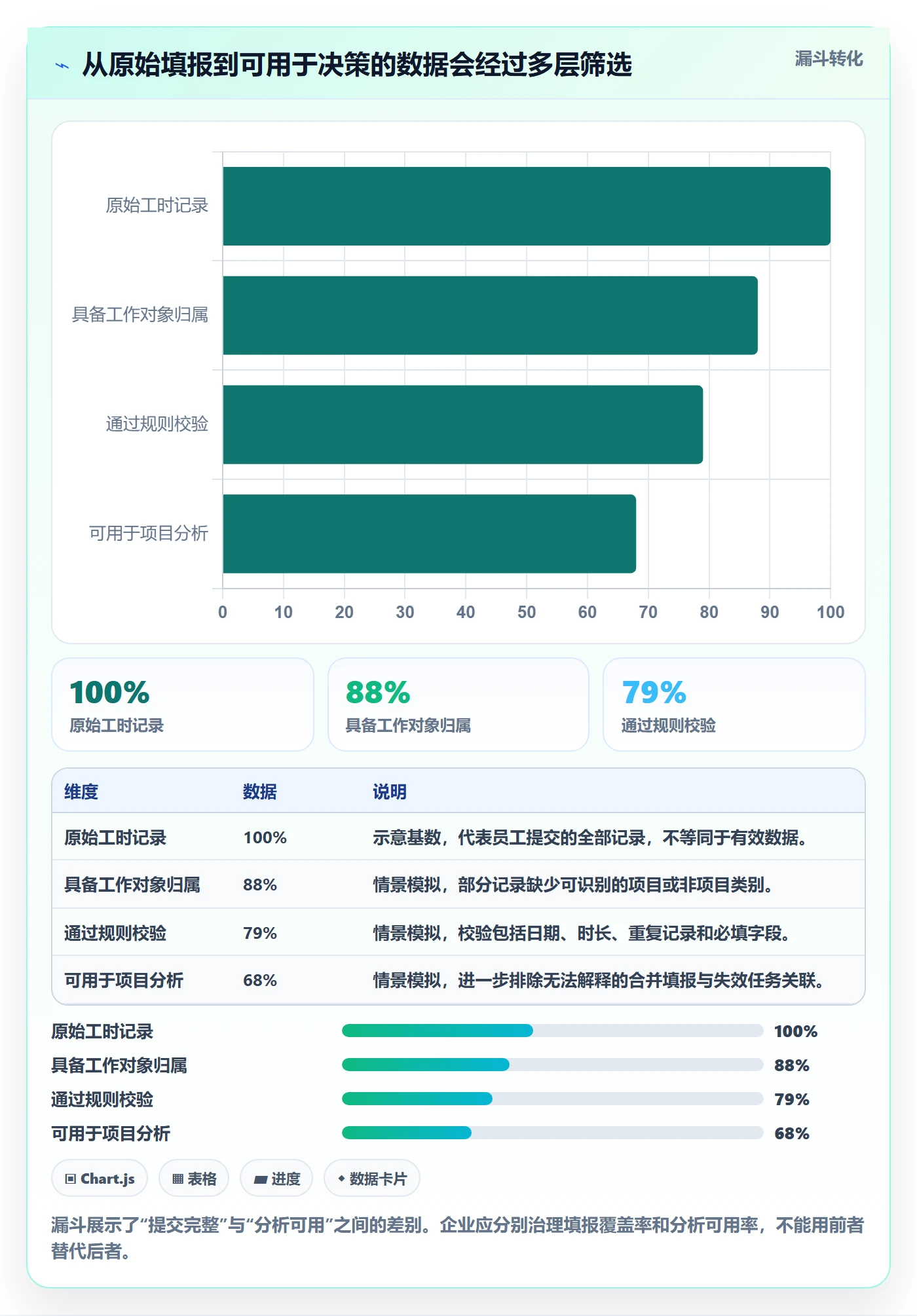Click the 说明 table column header
Screen dimensions: 917x1316
(x=390, y=792)
